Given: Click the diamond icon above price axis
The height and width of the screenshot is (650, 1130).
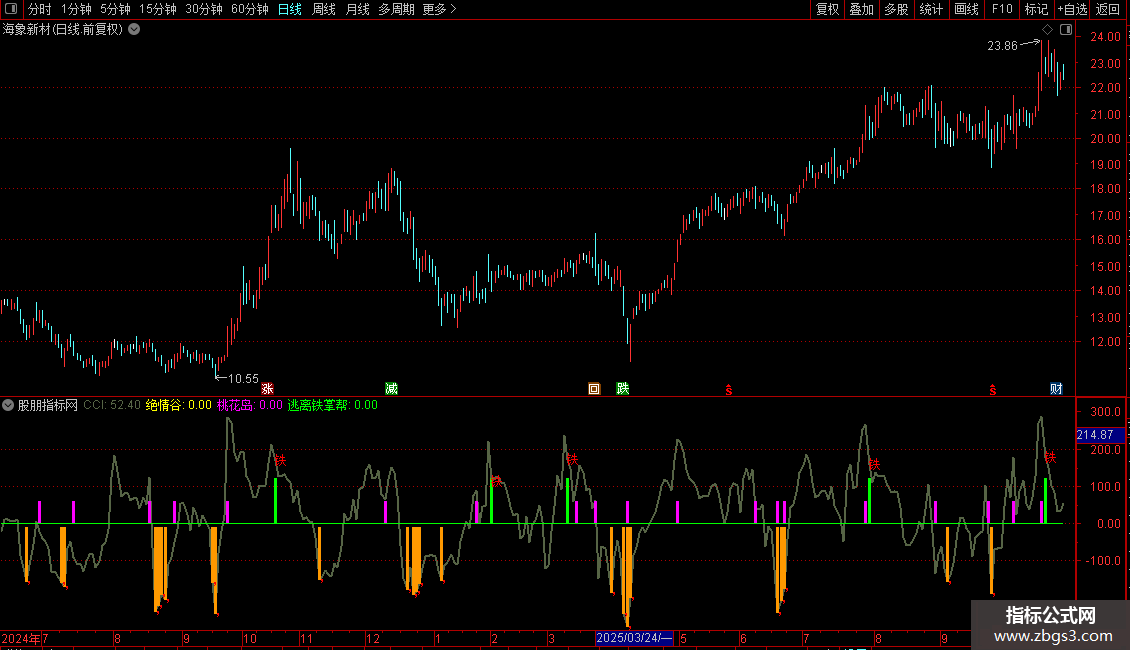Looking at the screenshot, I should coord(1047,30).
